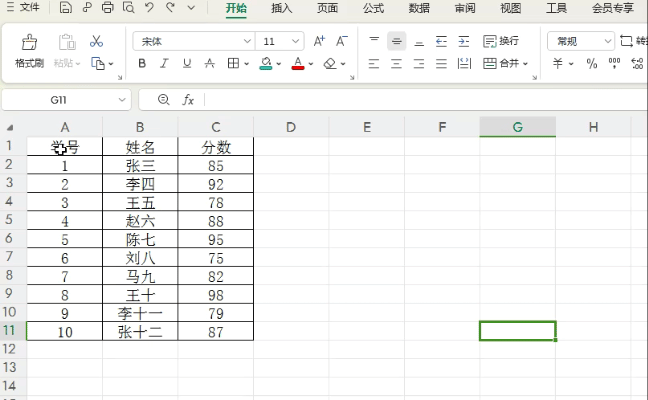Toggle Underline formatting
The height and width of the screenshot is (400, 648).
(x=187, y=63)
